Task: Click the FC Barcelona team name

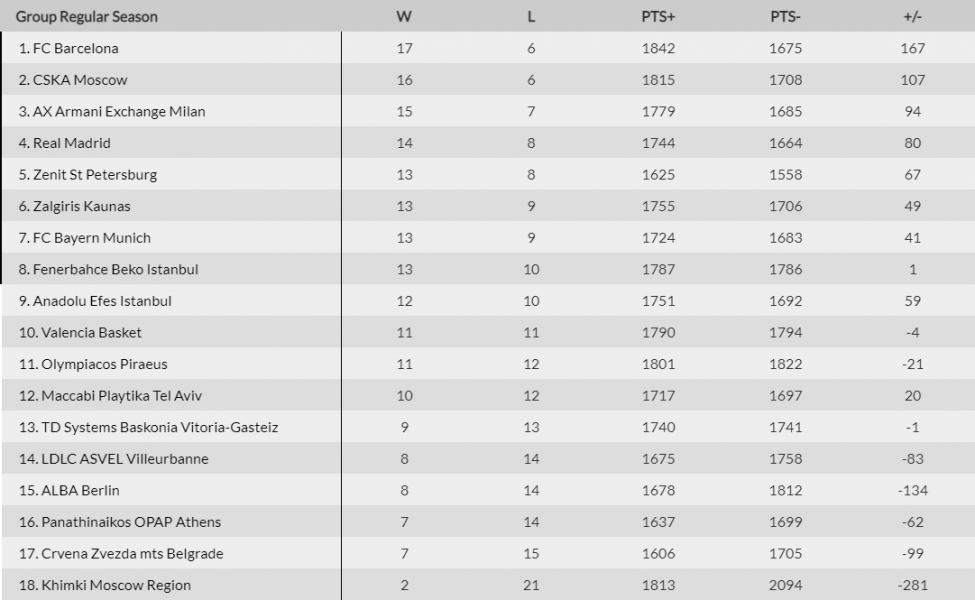Action: (75, 48)
